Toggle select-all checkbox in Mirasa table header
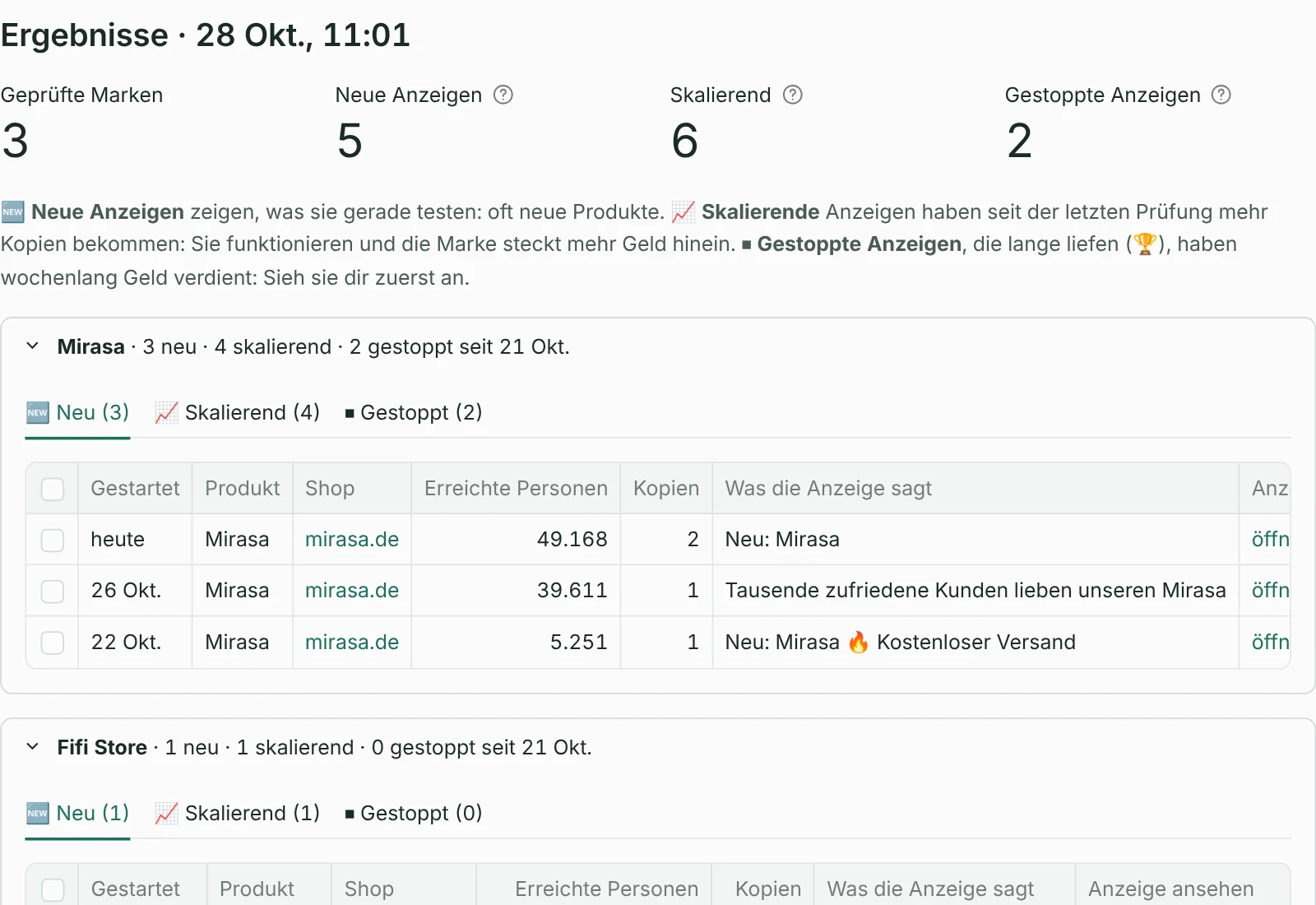The image size is (1316, 905). (53, 489)
